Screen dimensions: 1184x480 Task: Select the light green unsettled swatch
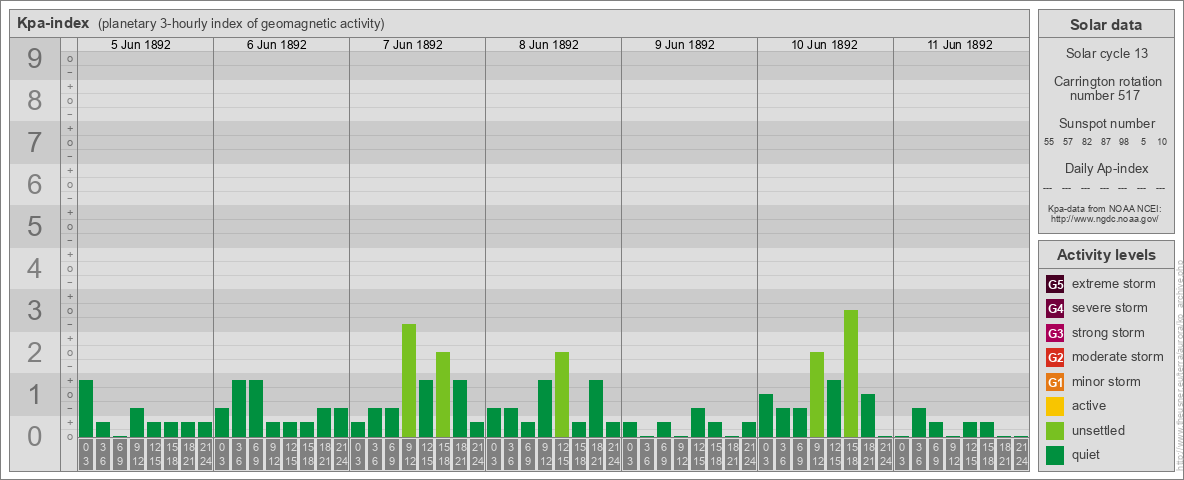point(1055,430)
